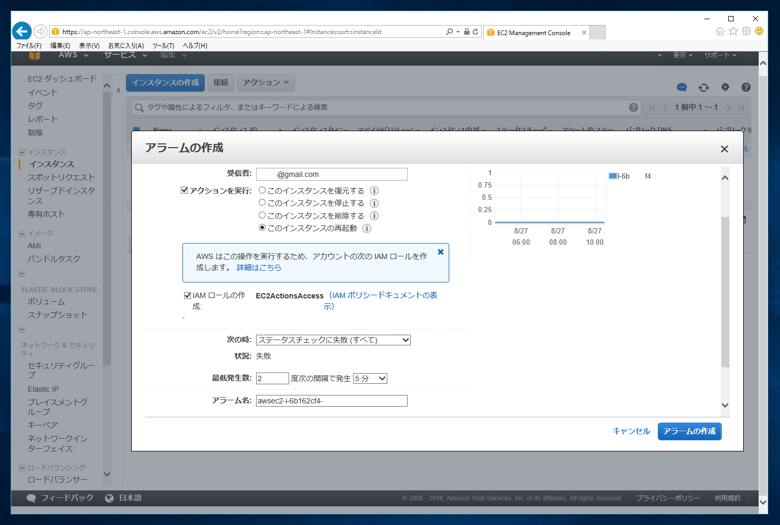
Task: Select このインスタンスを削除する radio button
Action: point(262,215)
